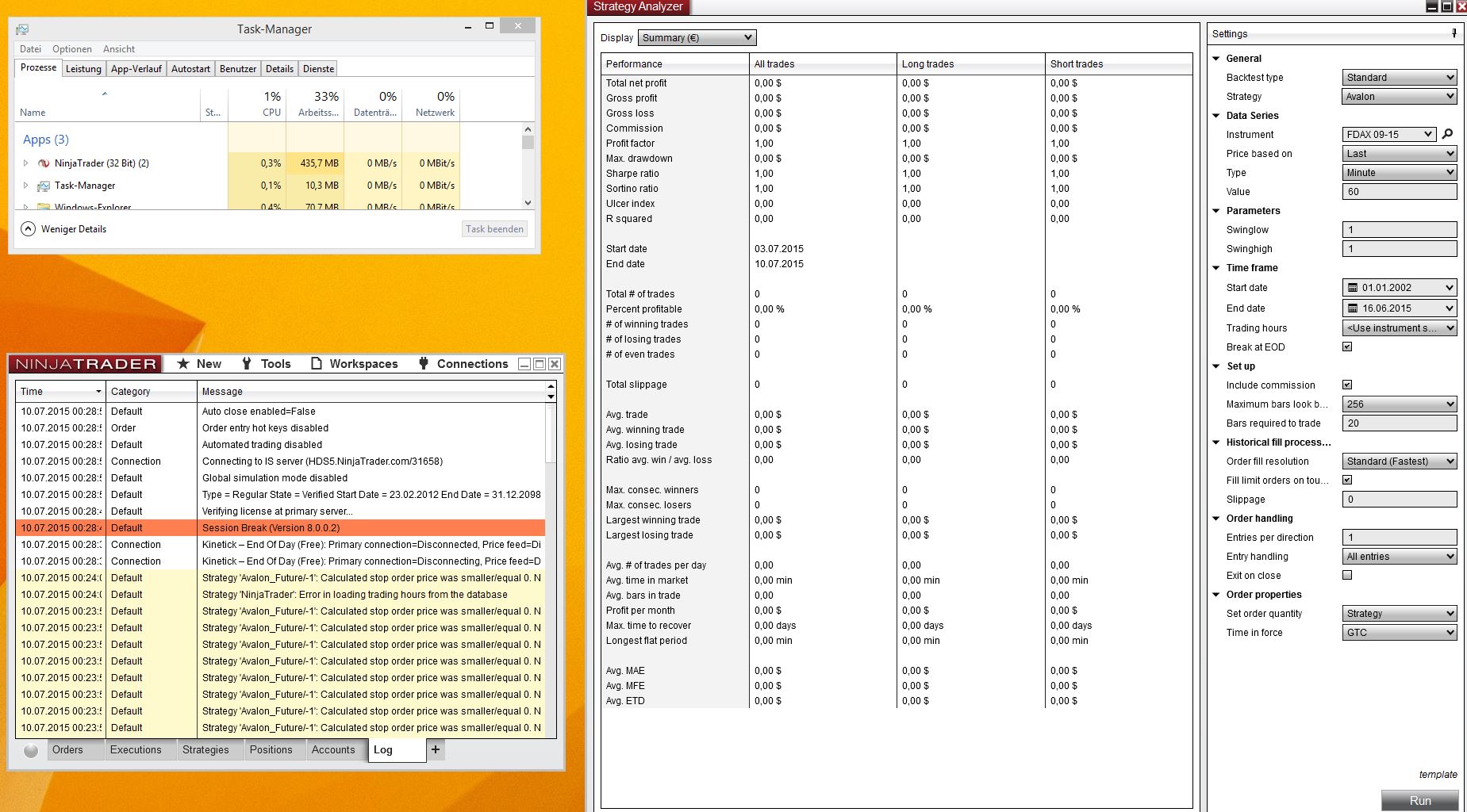Click the instrument search magnifier icon
This screenshot has width=1467, height=812.
click(1448, 134)
